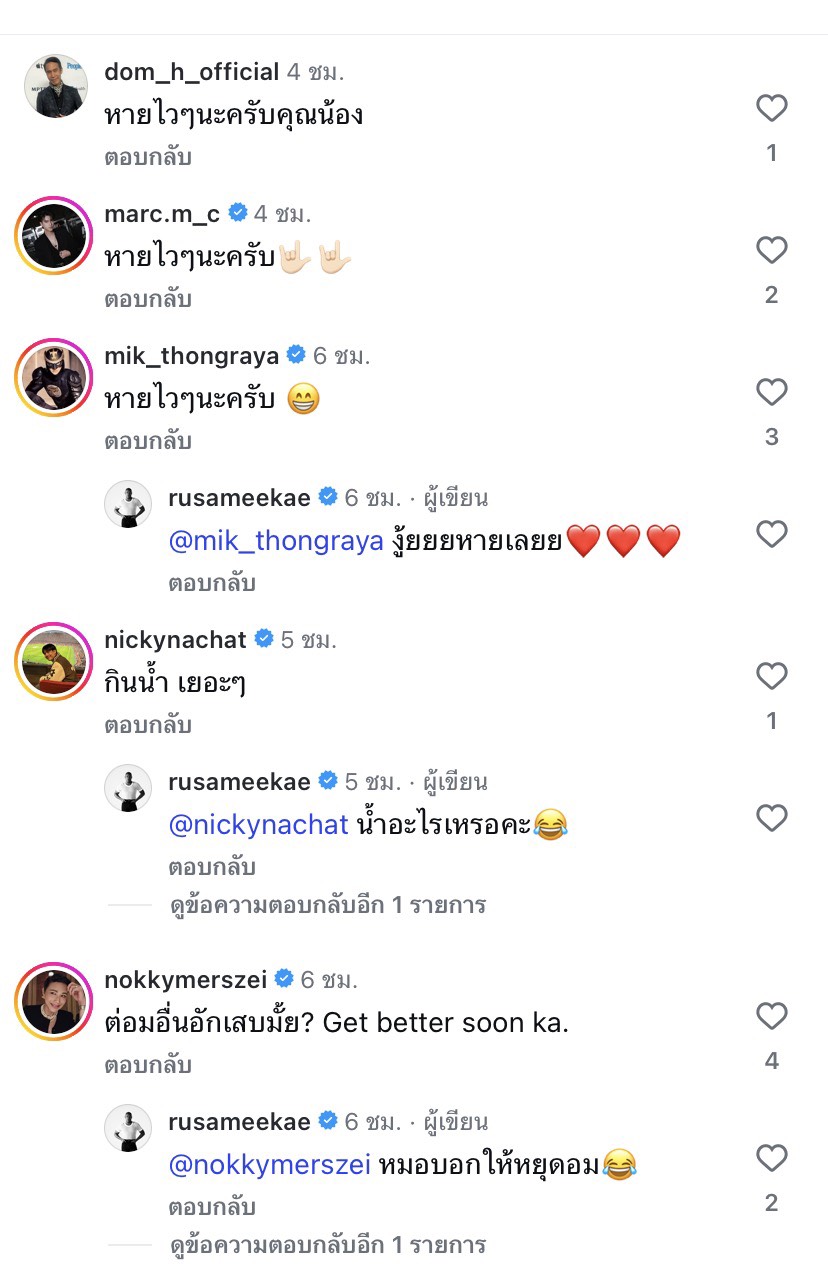
Task: Heart rusameekae's reply to nokkymerszei
Action: [771, 1159]
